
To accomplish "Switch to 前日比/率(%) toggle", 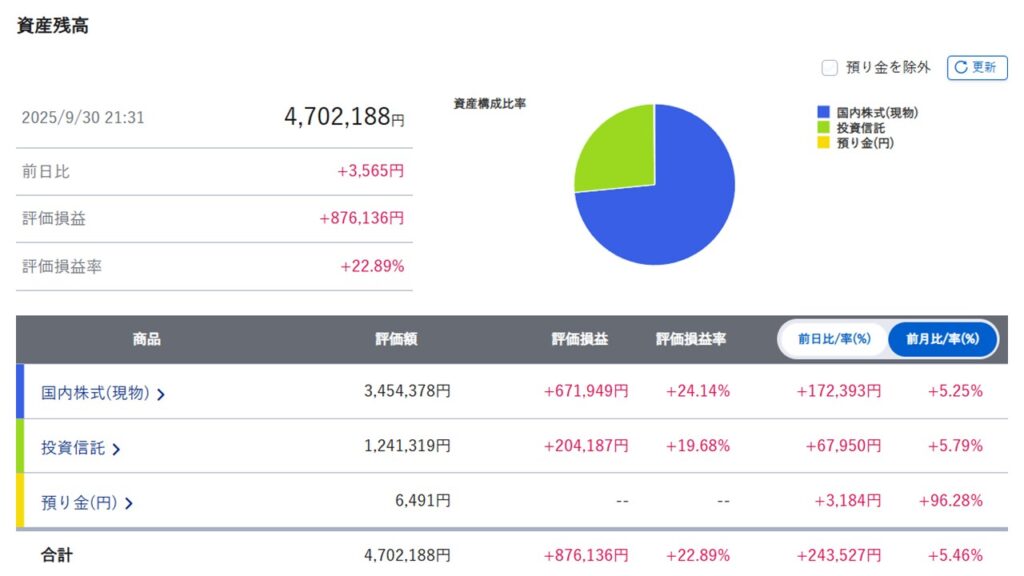I will [x=834, y=339].
